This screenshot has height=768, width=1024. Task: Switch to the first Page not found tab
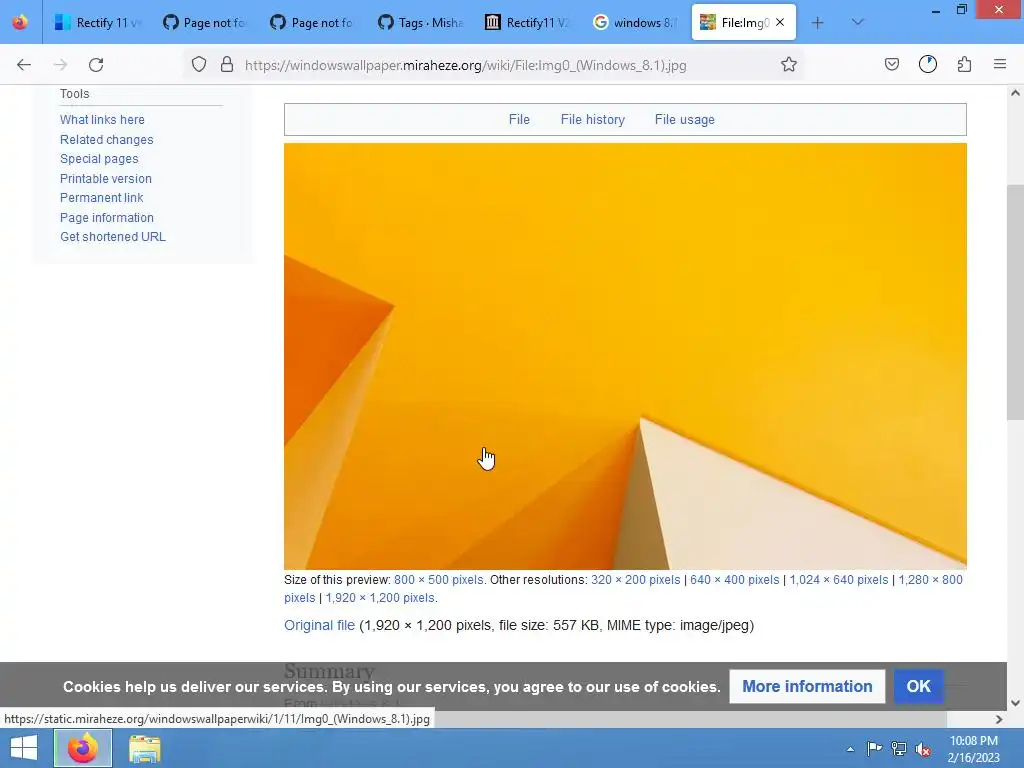click(204, 23)
